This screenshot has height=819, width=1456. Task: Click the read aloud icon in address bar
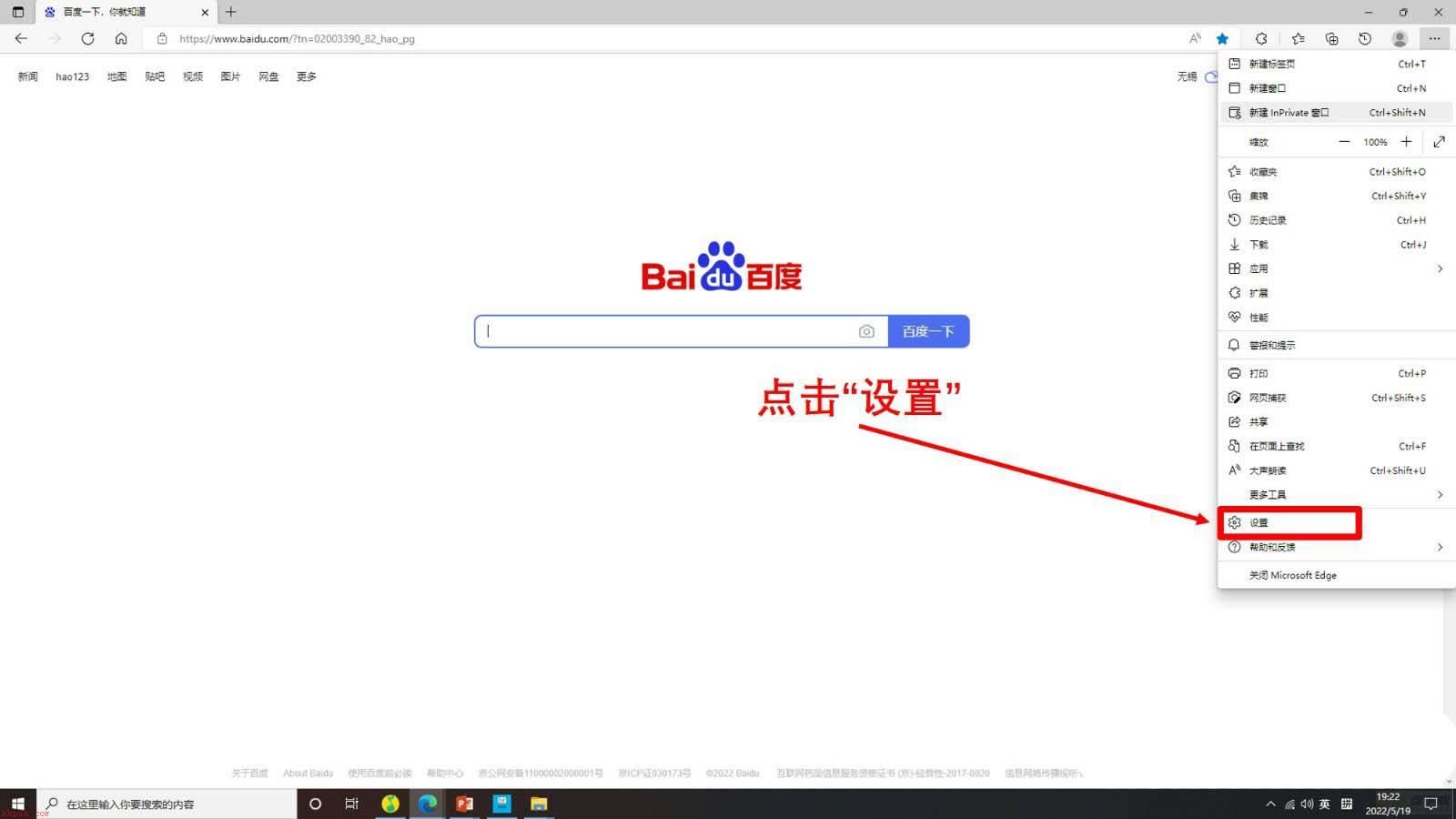click(1195, 38)
